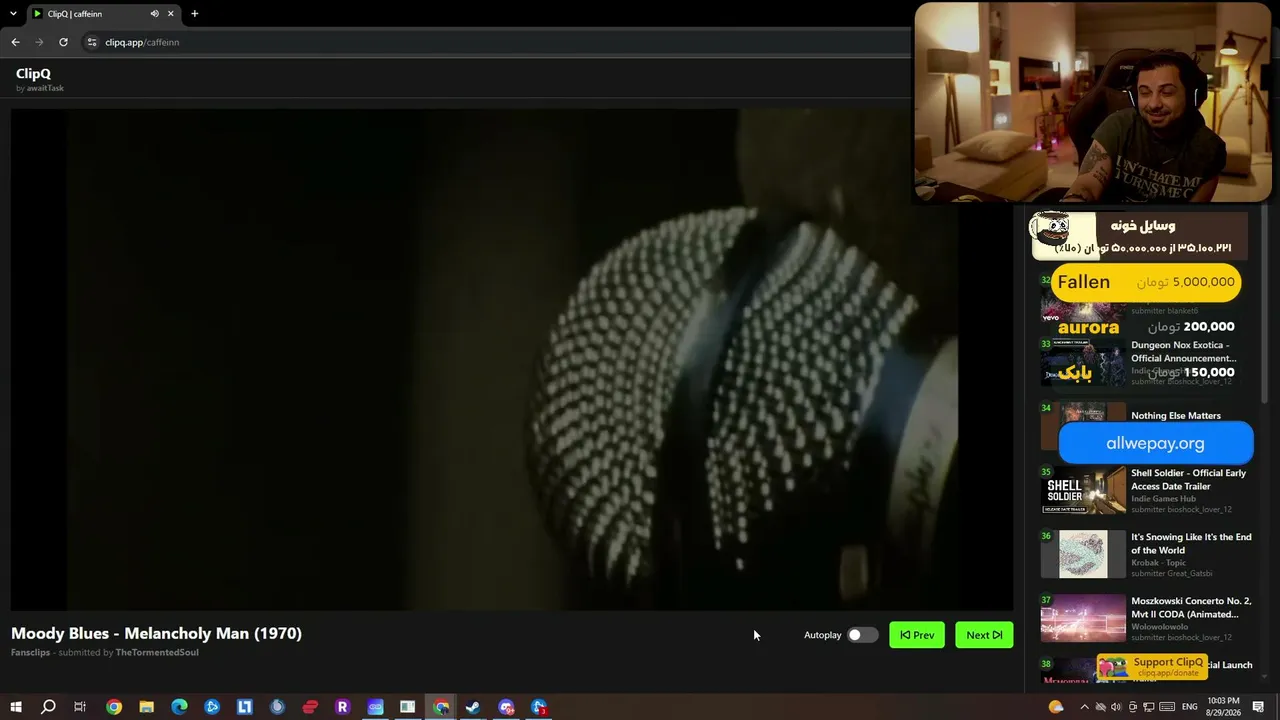Skip to the next clip with Next
Screen dimensions: 1280x720
984,635
